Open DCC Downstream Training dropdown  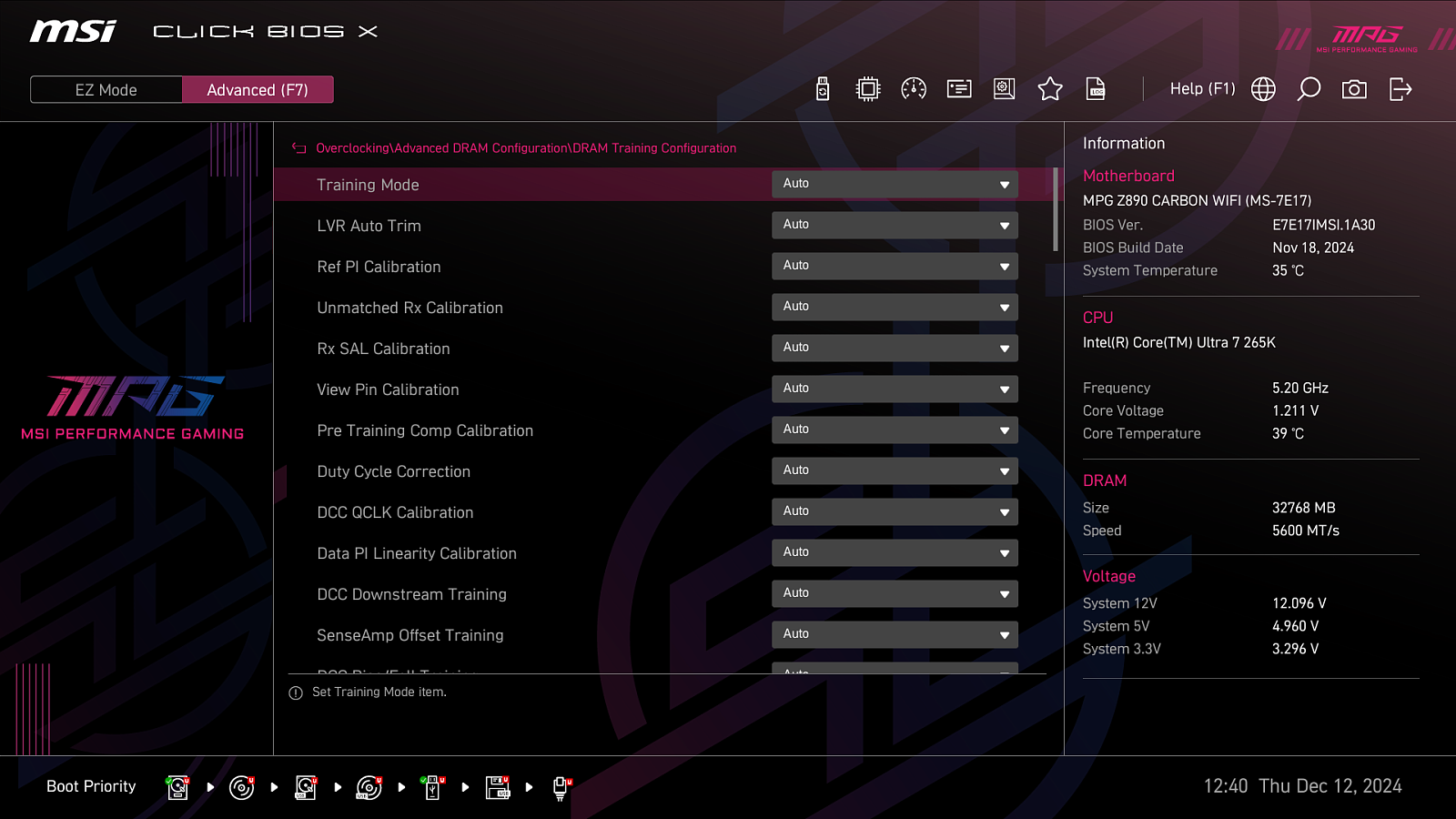click(x=895, y=593)
